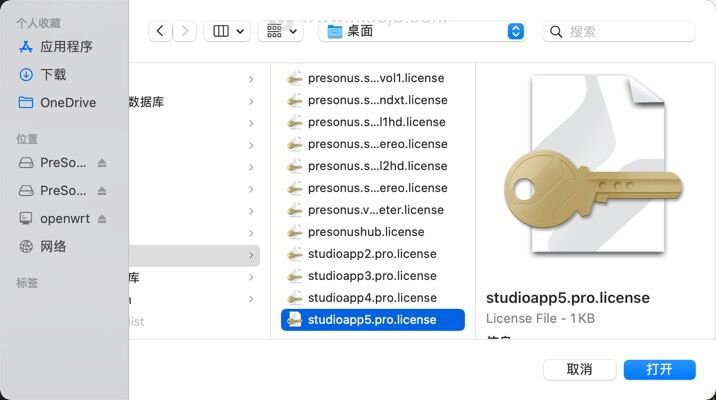Go back with the left chevron button
716x400 pixels.
(x=160, y=31)
